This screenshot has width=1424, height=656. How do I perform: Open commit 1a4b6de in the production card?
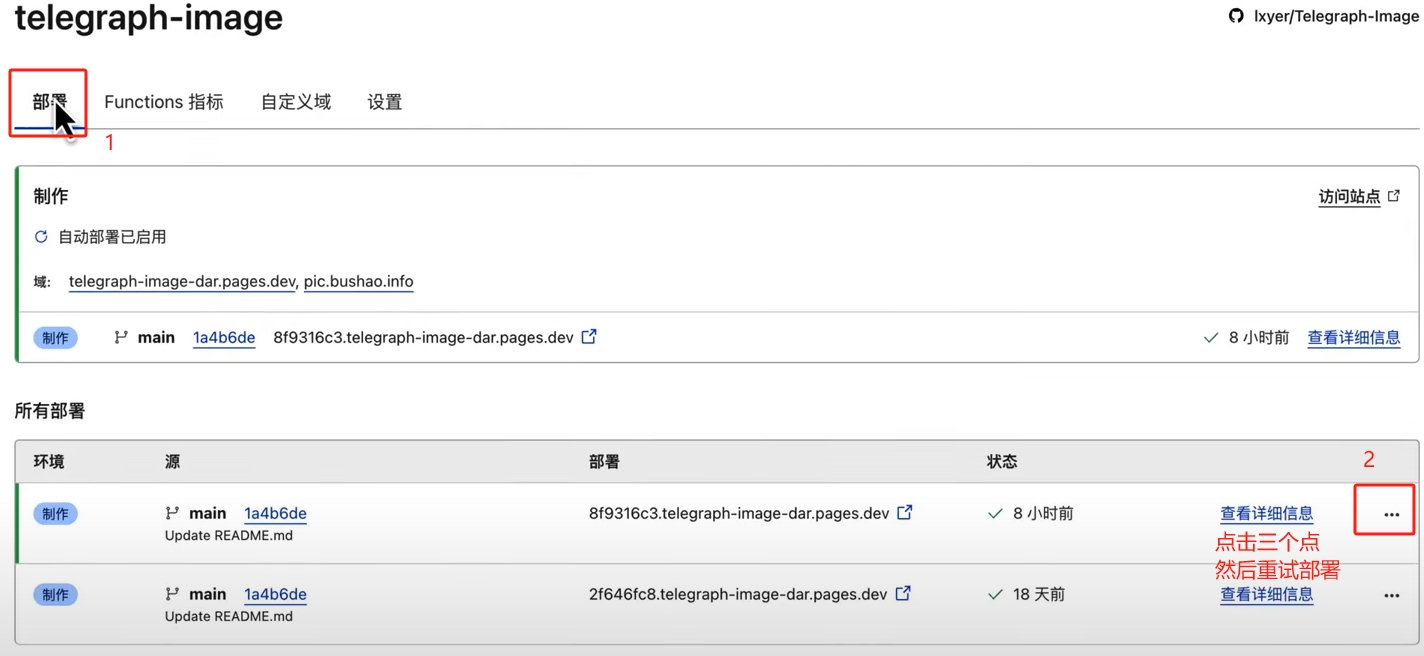224,338
